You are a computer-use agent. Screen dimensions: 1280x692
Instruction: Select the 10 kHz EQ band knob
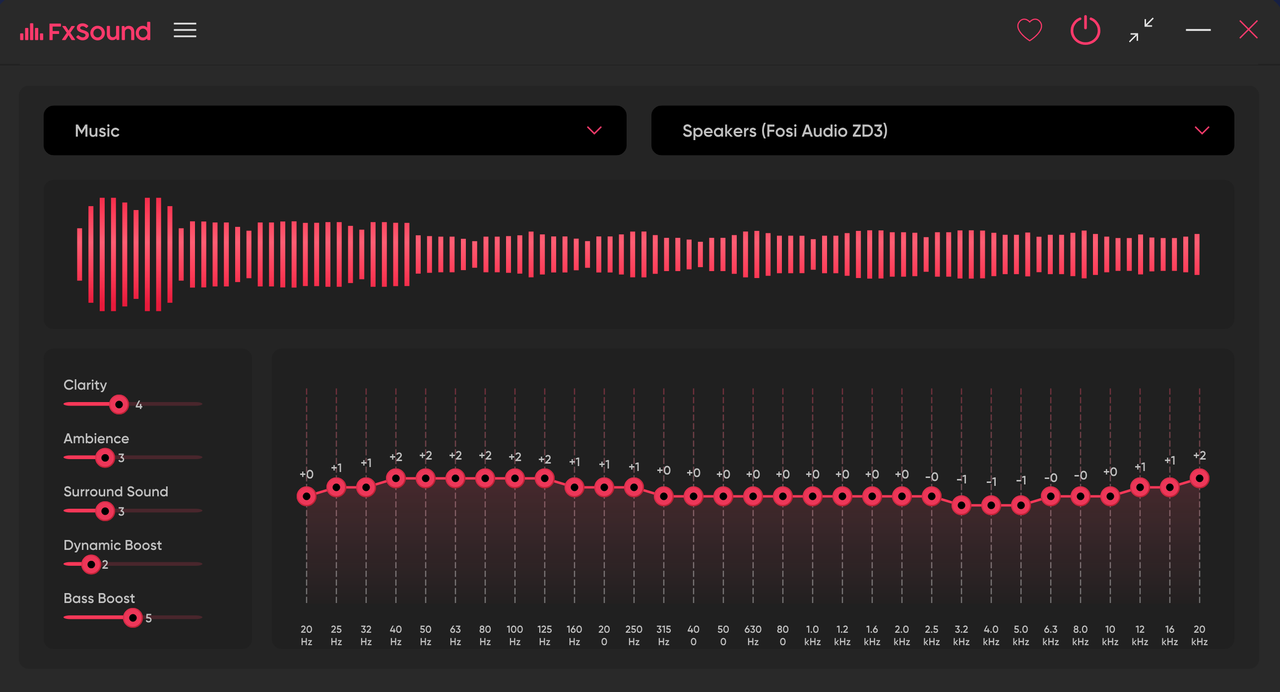1110,496
